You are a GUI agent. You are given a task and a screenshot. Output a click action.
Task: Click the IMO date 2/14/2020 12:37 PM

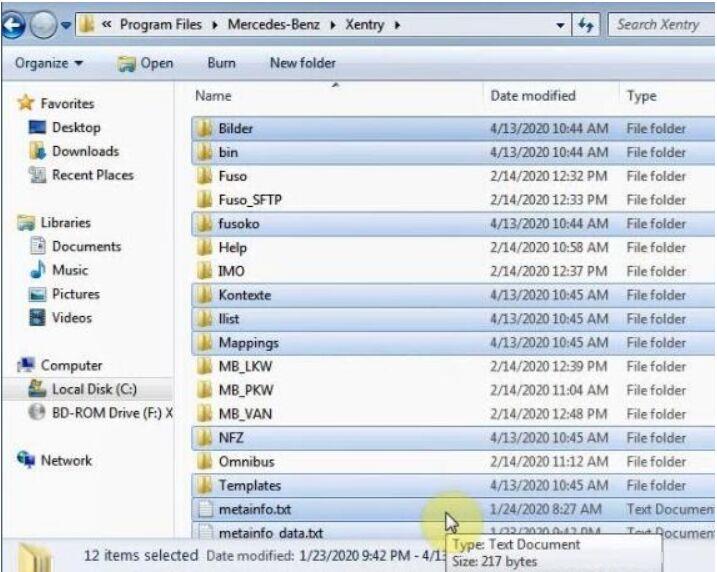tap(549, 271)
